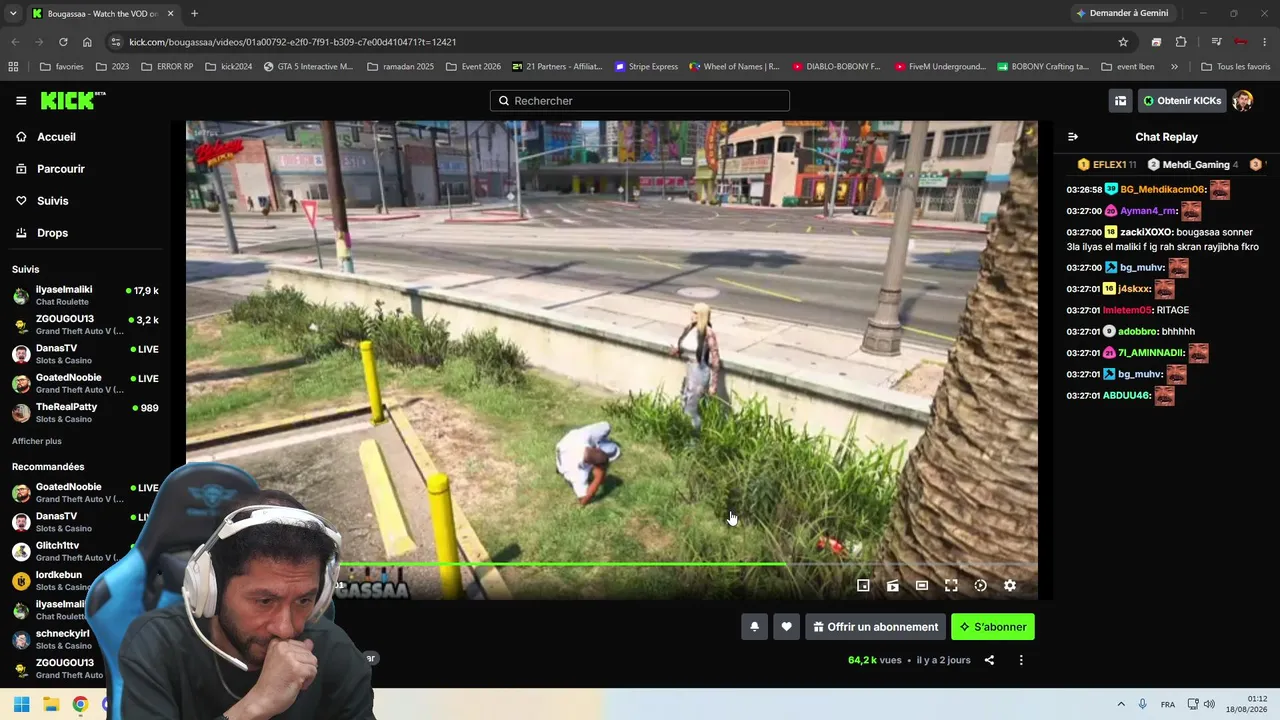The width and height of the screenshot is (1280, 720).
Task: Click zackiXOXO username in chat replay
Action: click(x=1146, y=232)
